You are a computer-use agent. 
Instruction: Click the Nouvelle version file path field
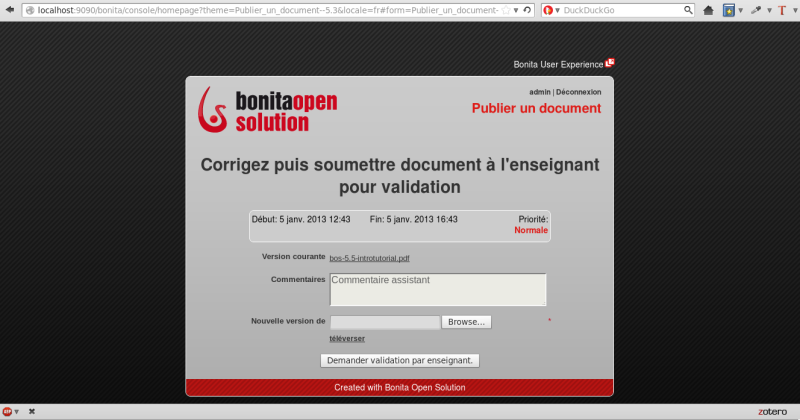[x=385, y=322]
